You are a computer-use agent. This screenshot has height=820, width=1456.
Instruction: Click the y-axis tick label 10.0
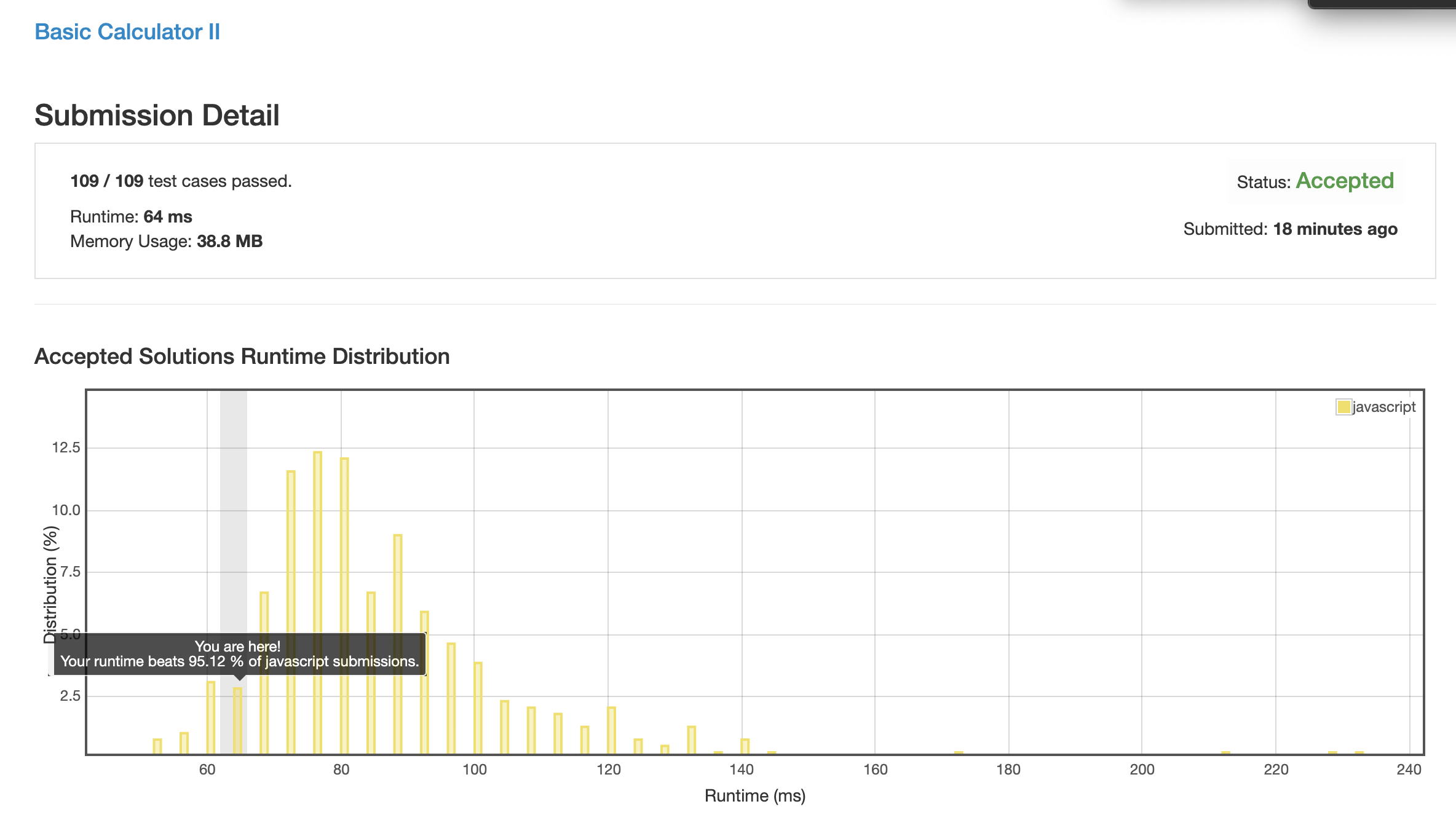[66, 510]
